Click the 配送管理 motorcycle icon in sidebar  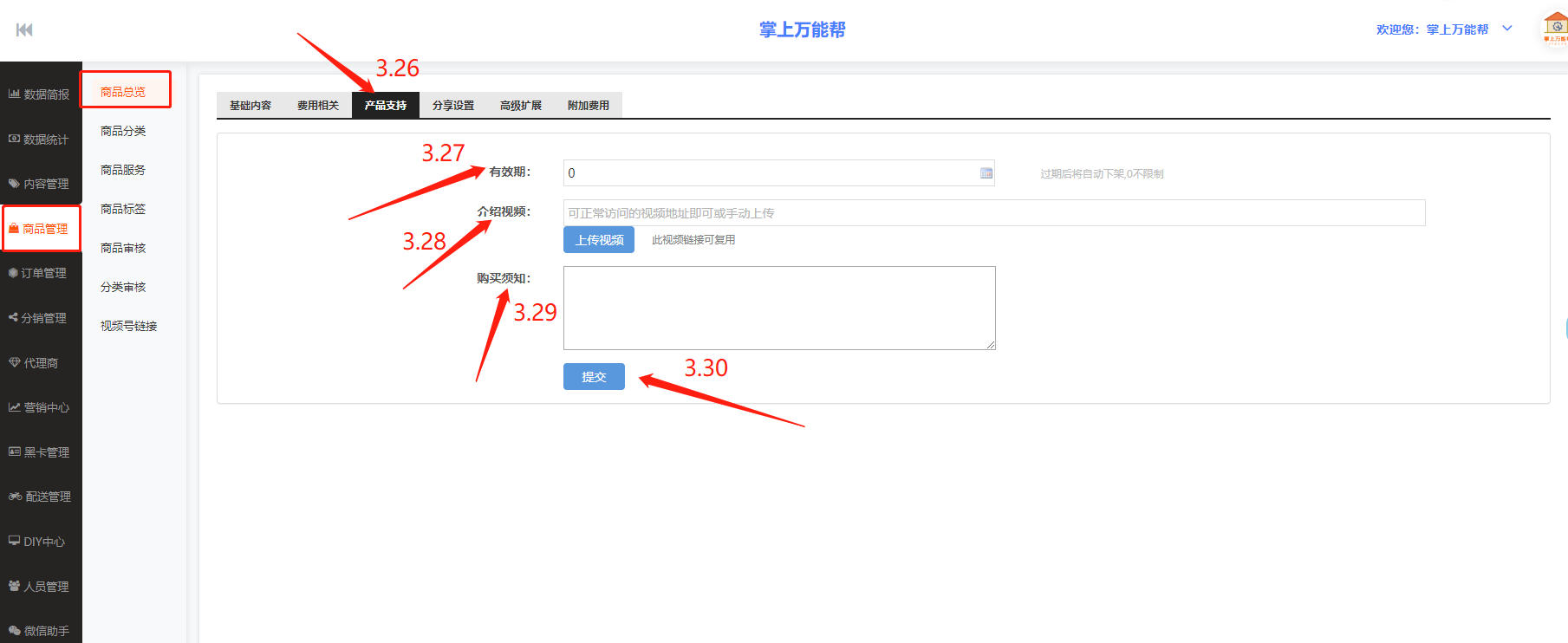point(15,497)
